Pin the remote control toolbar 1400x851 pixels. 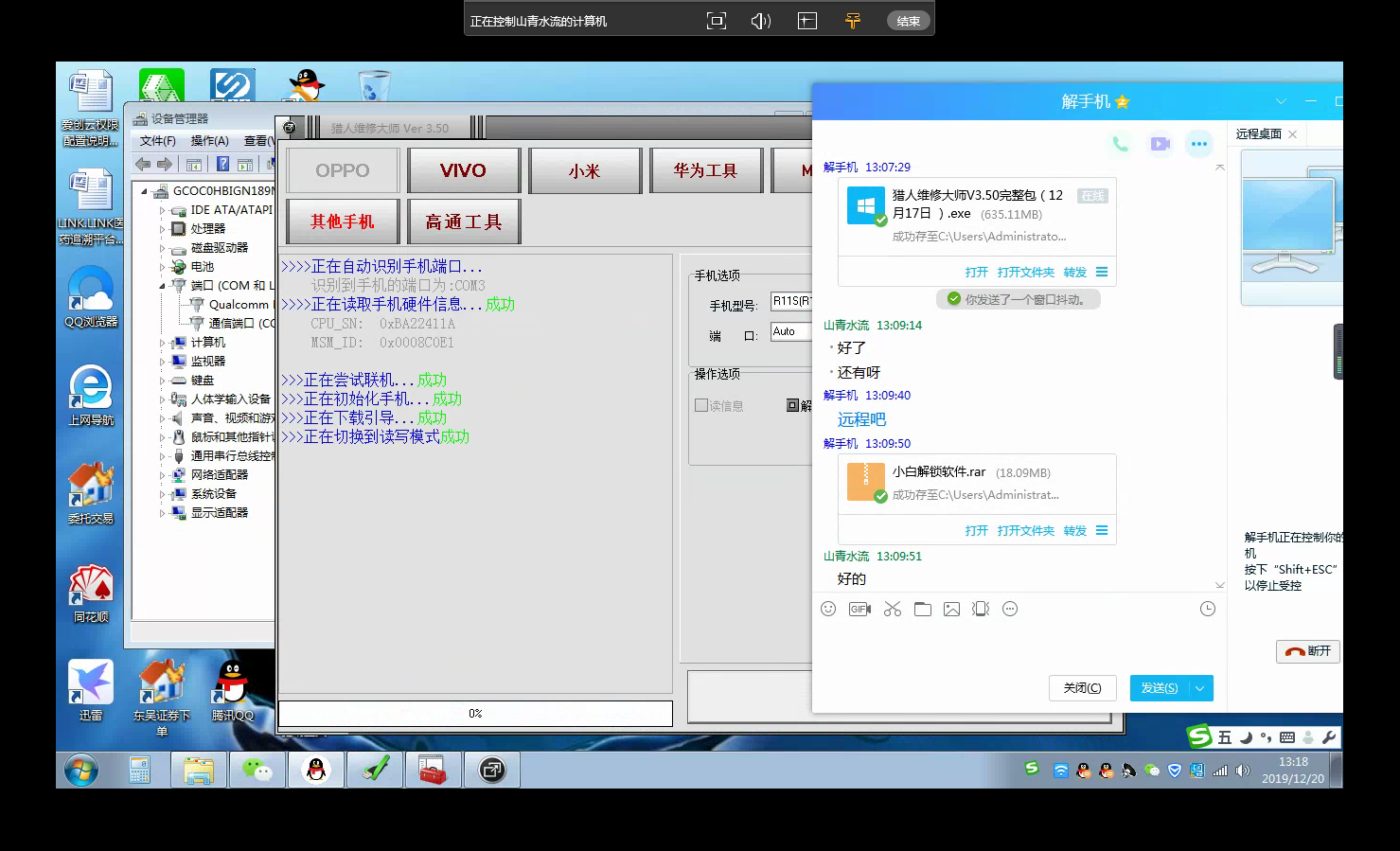pyautogui.click(x=853, y=21)
